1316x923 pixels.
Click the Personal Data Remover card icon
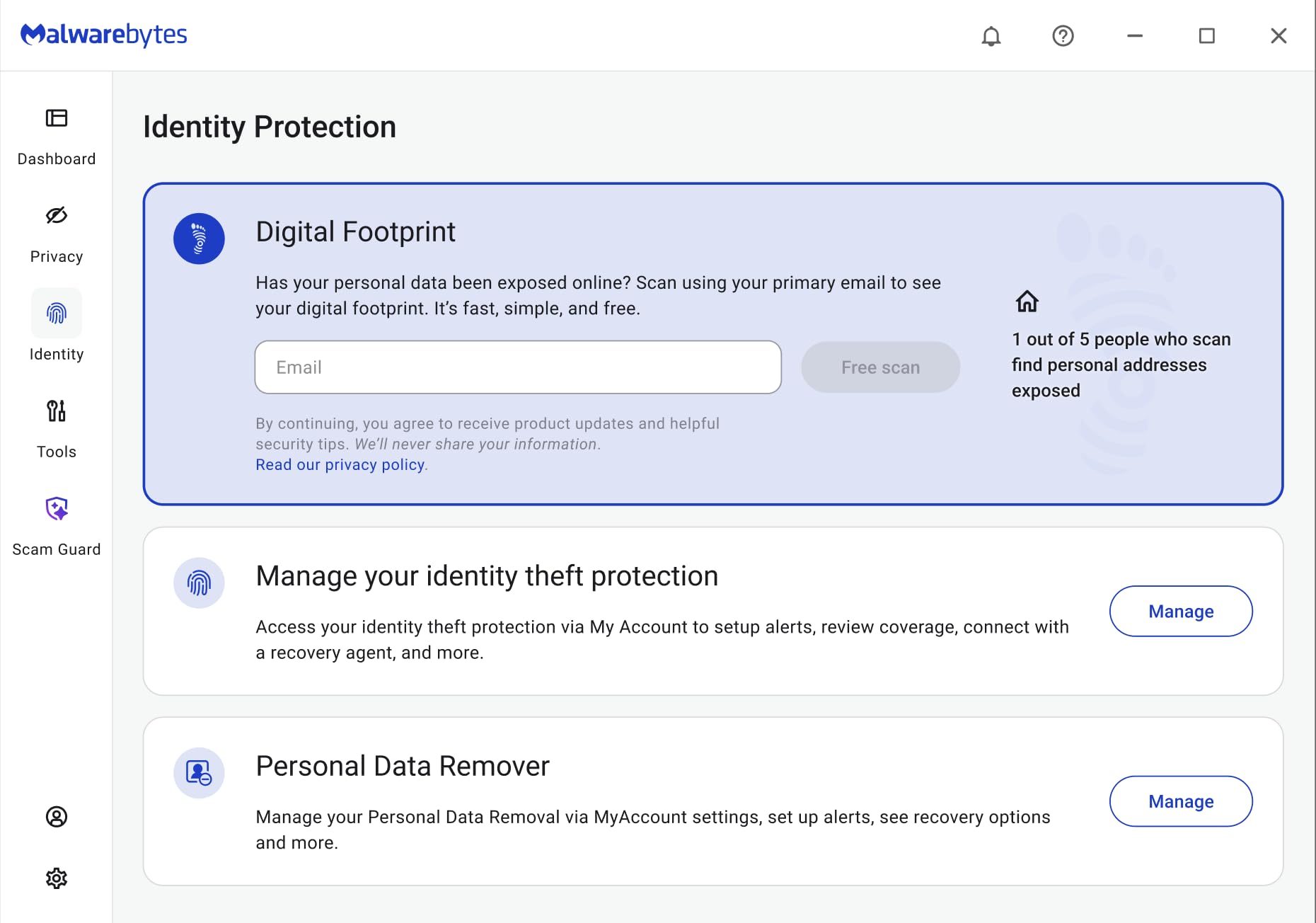click(x=199, y=773)
